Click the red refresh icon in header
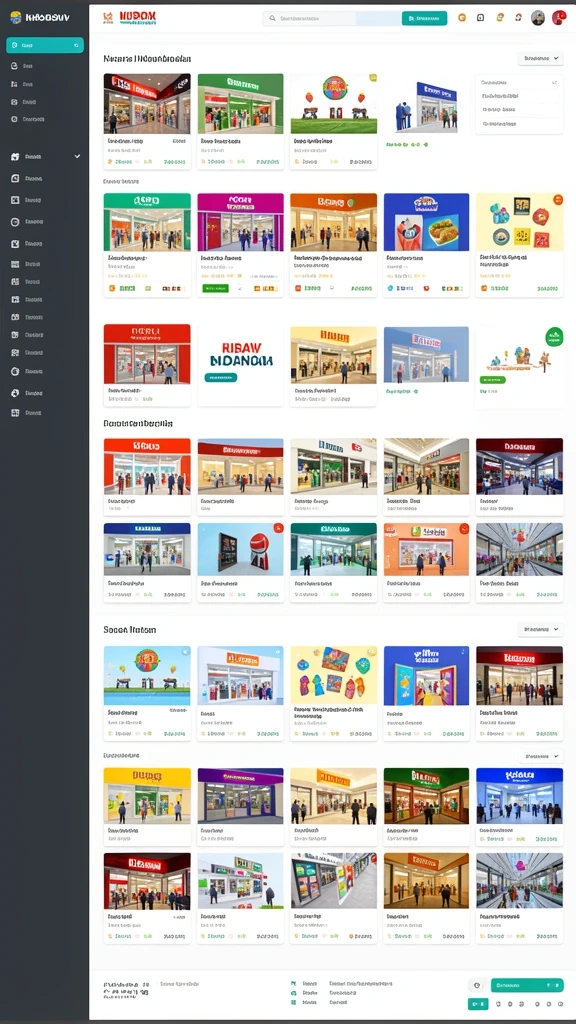 click(x=518, y=18)
